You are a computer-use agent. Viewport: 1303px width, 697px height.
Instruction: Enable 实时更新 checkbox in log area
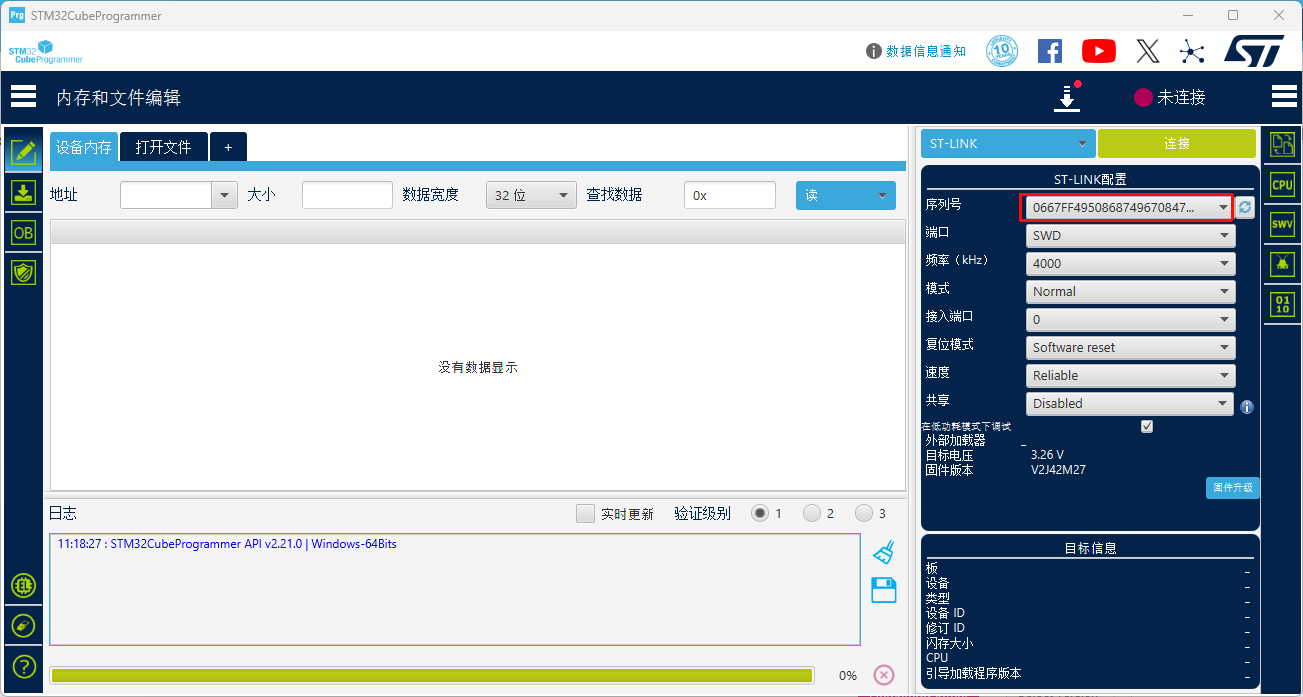point(585,512)
